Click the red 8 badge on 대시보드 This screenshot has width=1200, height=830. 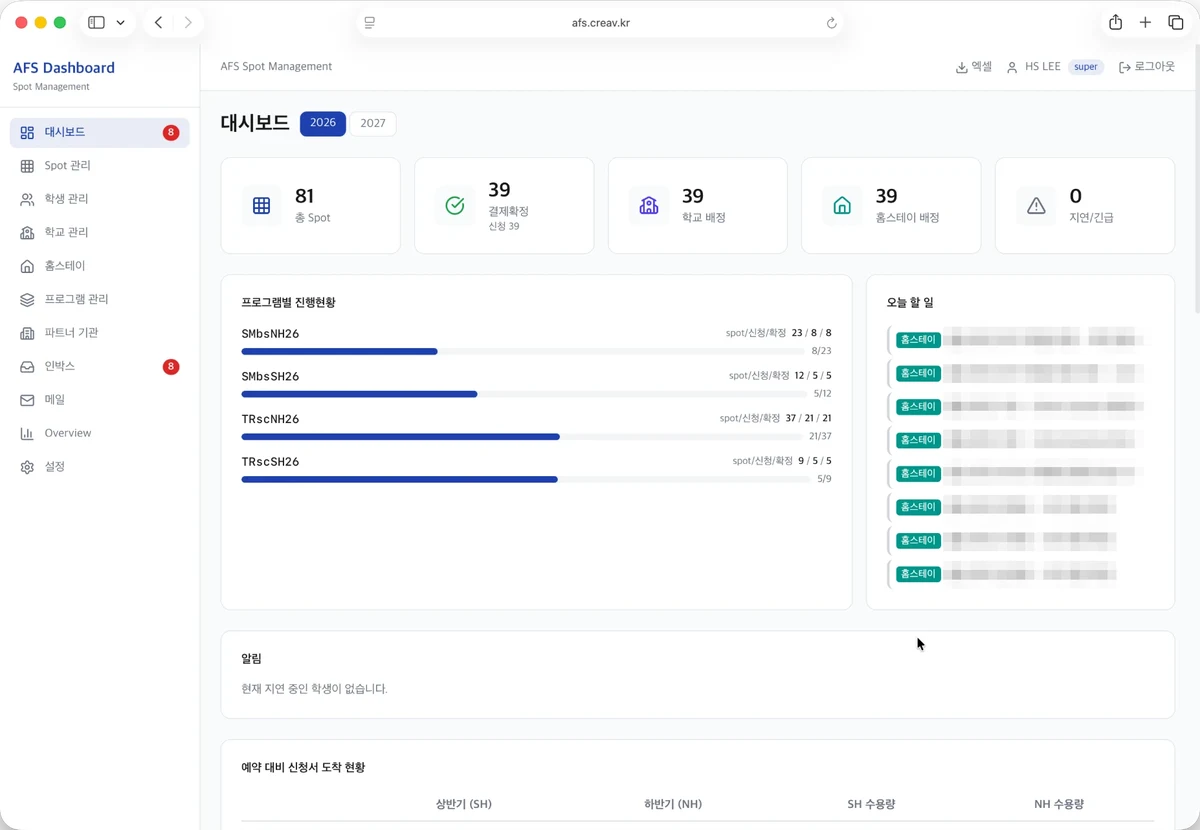pyautogui.click(x=171, y=133)
